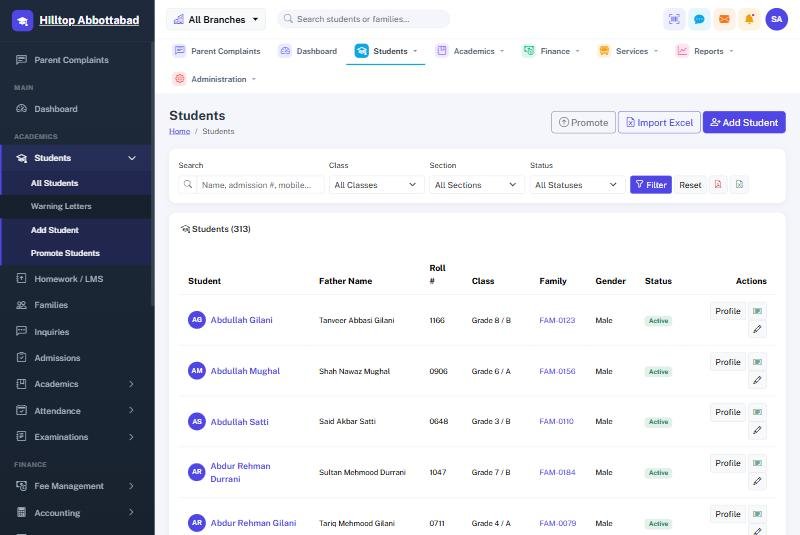Collapse the Students sidebar group
This screenshot has width=800, height=535.
(x=77, y=158)
